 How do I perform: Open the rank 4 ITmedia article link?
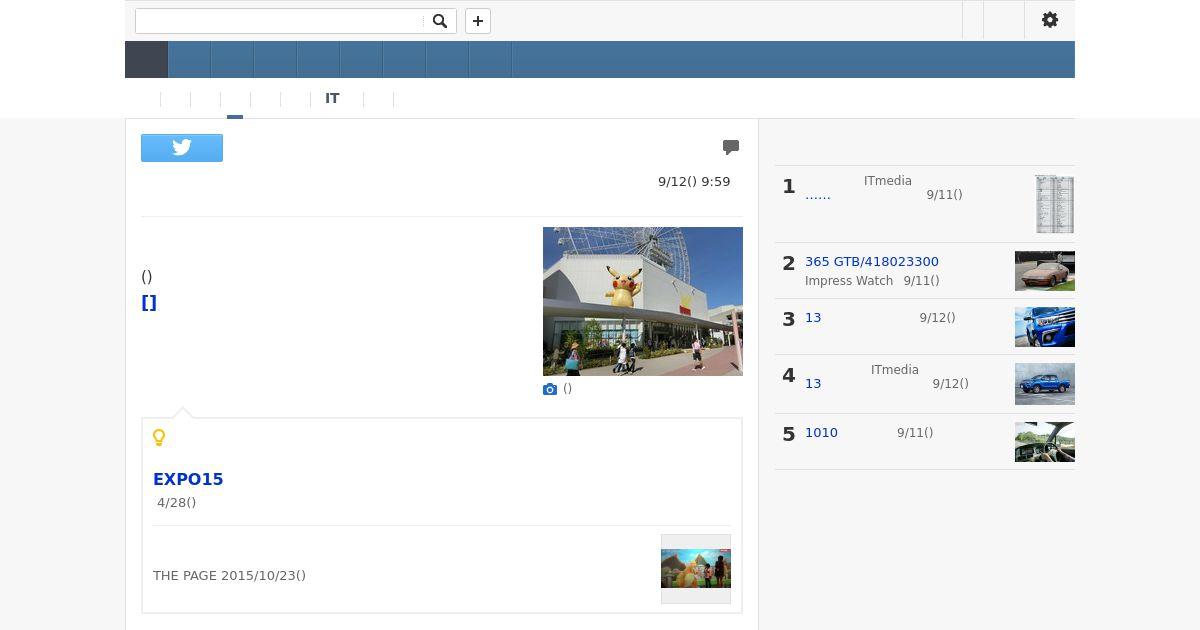click(x=813, y=384)
